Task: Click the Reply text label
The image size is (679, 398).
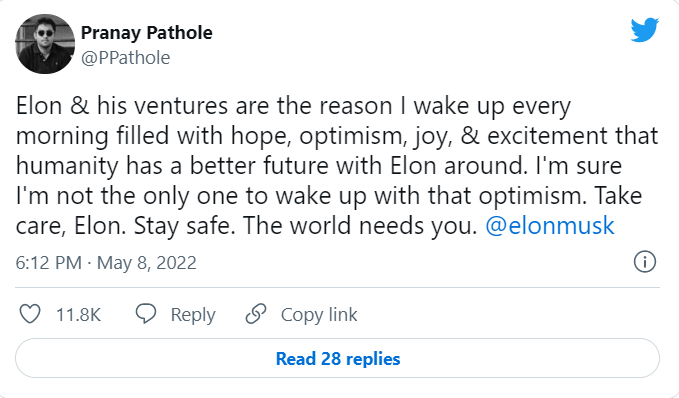Action: point(193,315)
